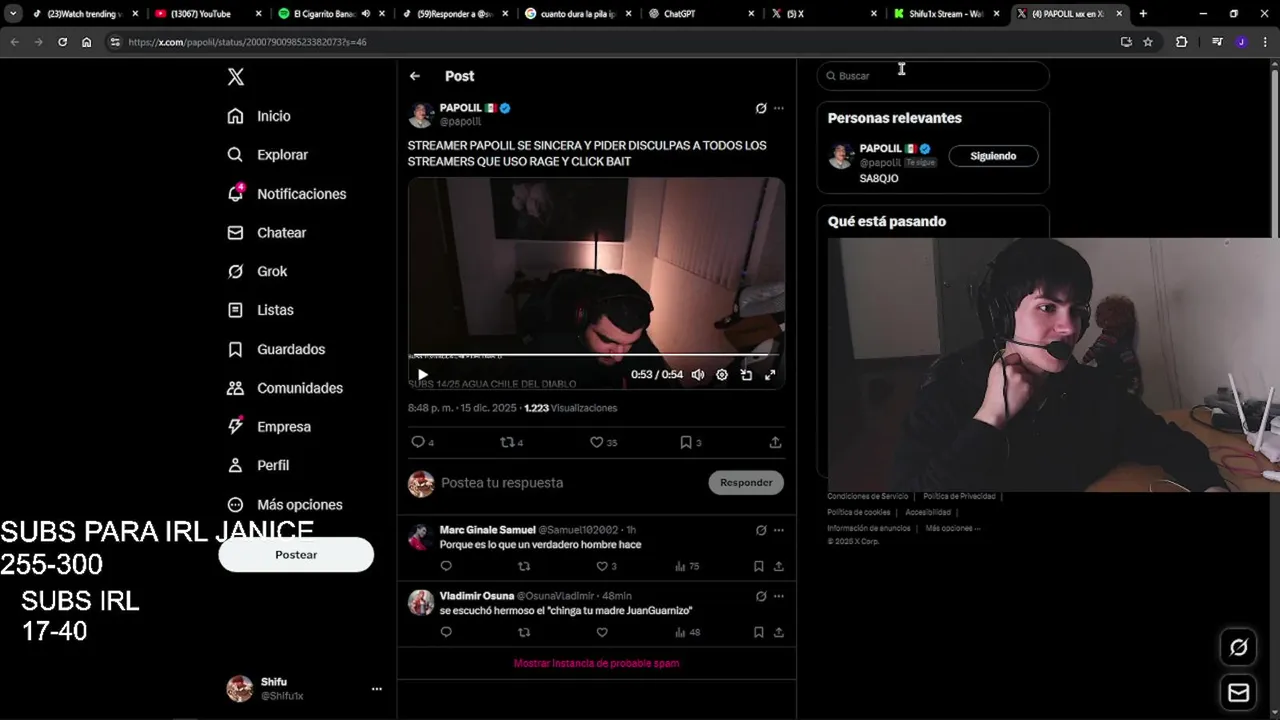Open Empresa section

pyautogui.click(x=269, y=427)
